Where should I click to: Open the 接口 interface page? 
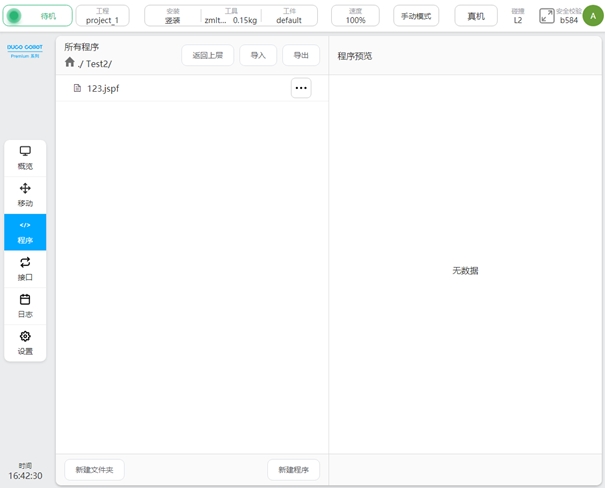(25, 268)
